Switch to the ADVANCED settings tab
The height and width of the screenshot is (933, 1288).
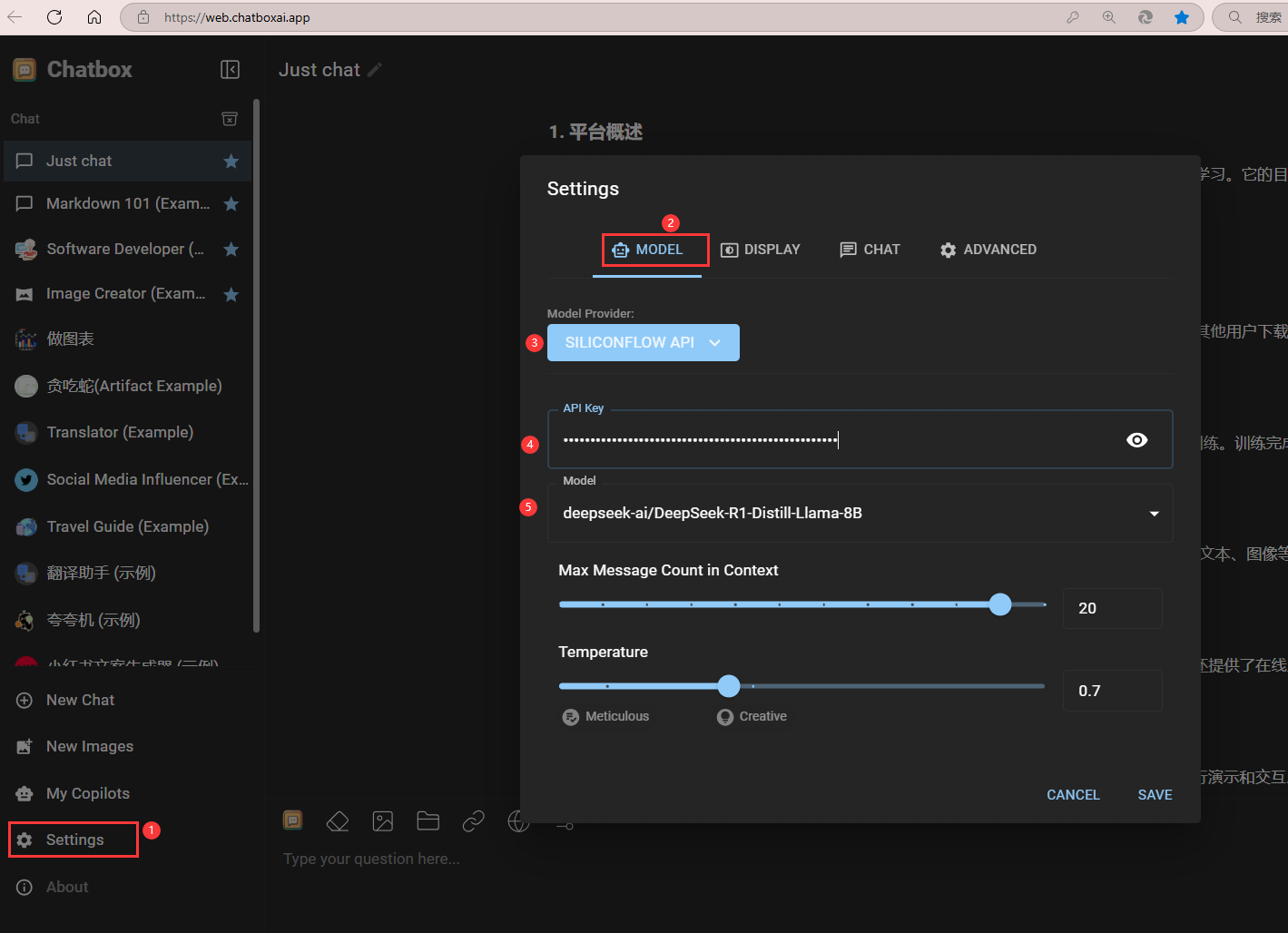[988, 250]
